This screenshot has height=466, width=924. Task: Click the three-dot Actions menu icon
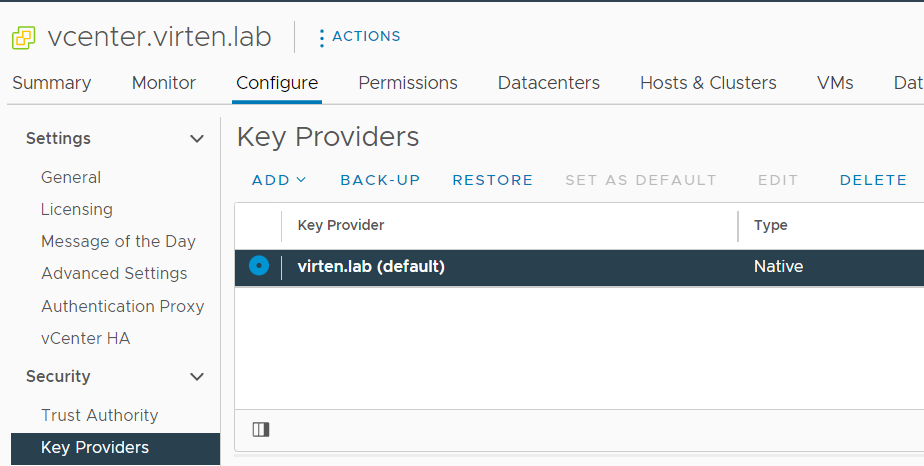(321, 38)
